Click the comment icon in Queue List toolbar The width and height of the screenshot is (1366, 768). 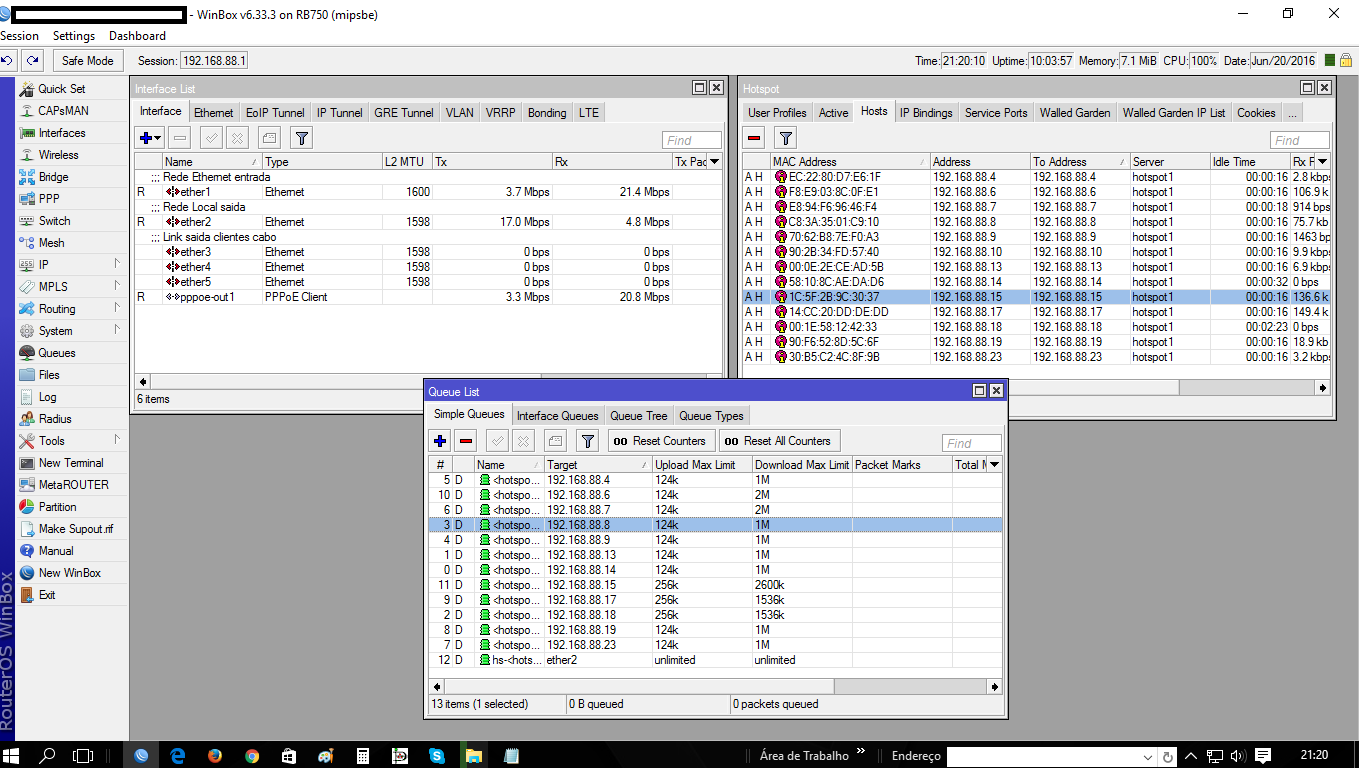click(x=556, y=441)
